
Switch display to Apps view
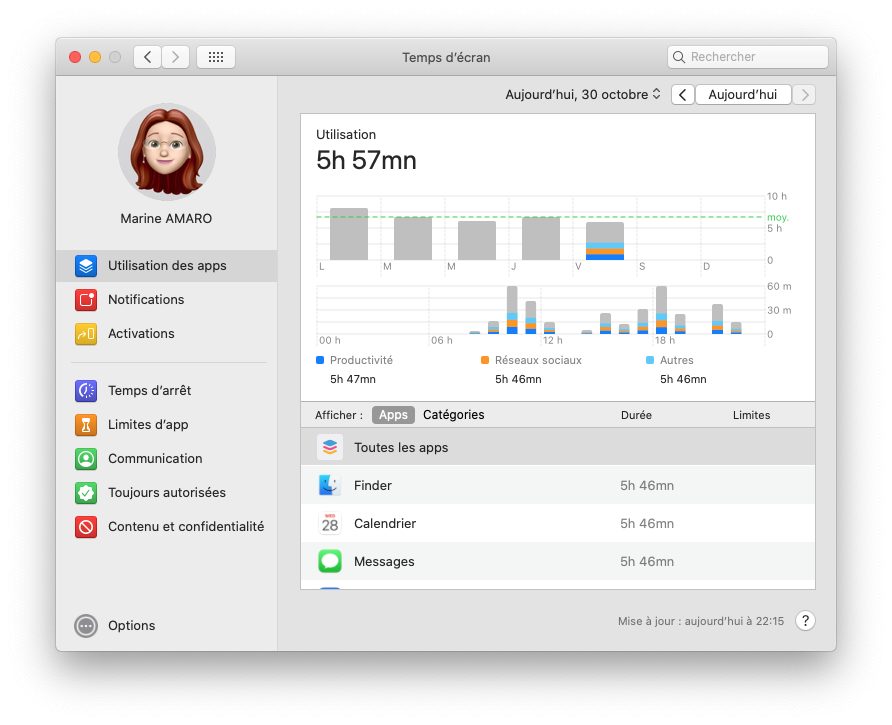393,415
